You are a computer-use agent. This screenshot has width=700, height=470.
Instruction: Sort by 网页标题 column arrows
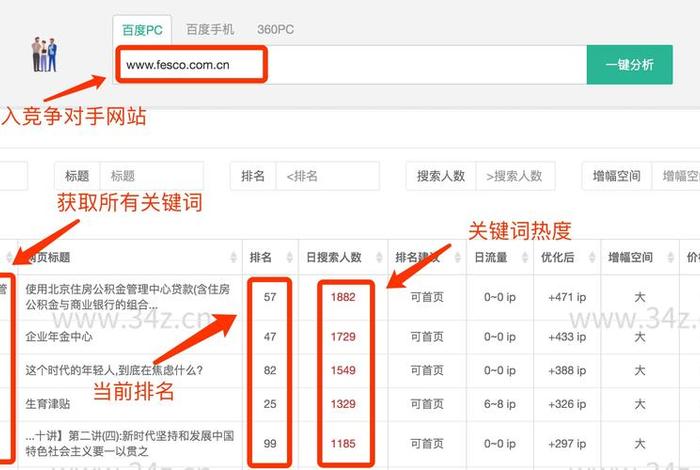click(233, 257)
